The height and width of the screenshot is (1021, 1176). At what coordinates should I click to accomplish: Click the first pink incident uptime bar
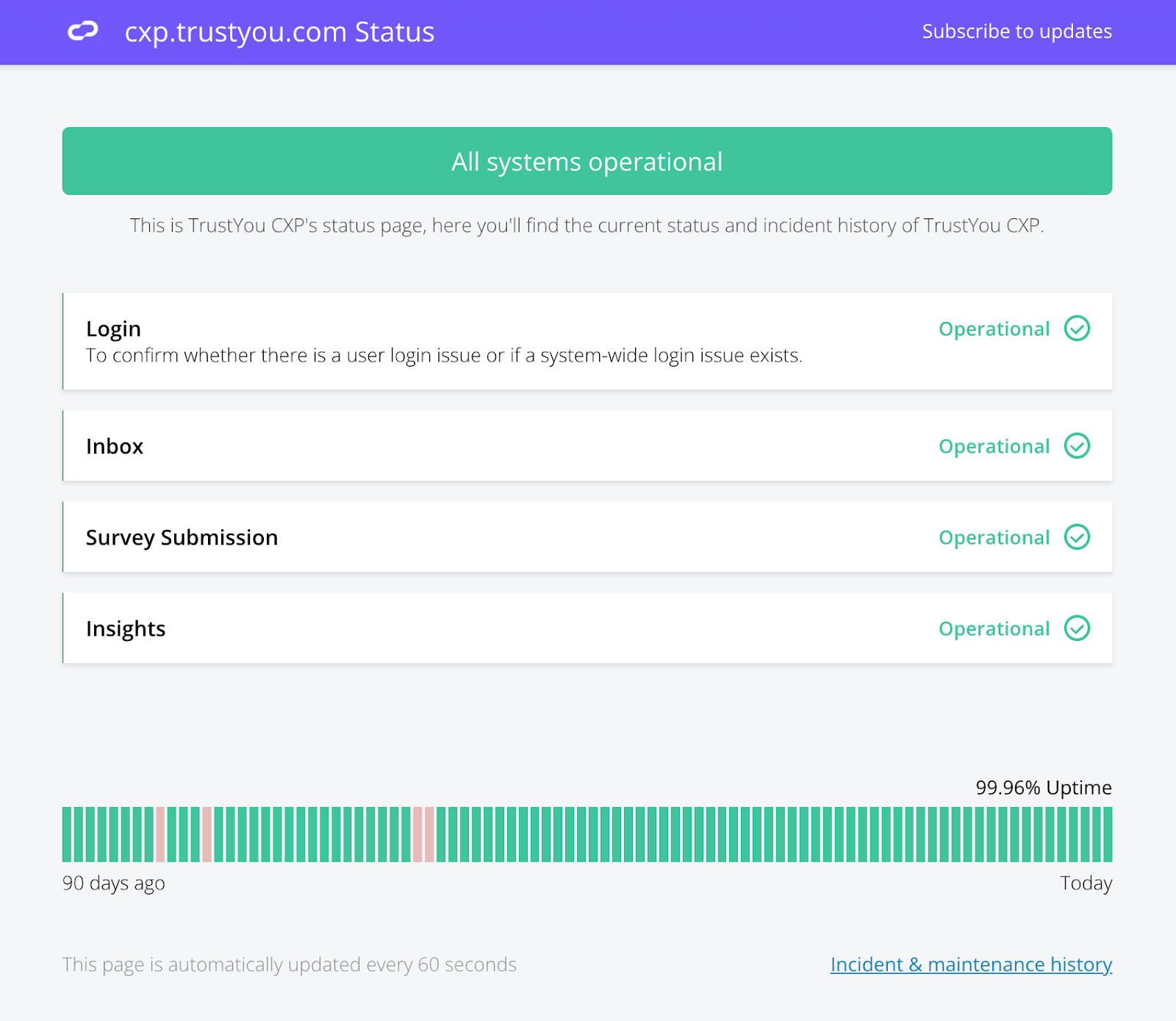(x=160, y=834)
